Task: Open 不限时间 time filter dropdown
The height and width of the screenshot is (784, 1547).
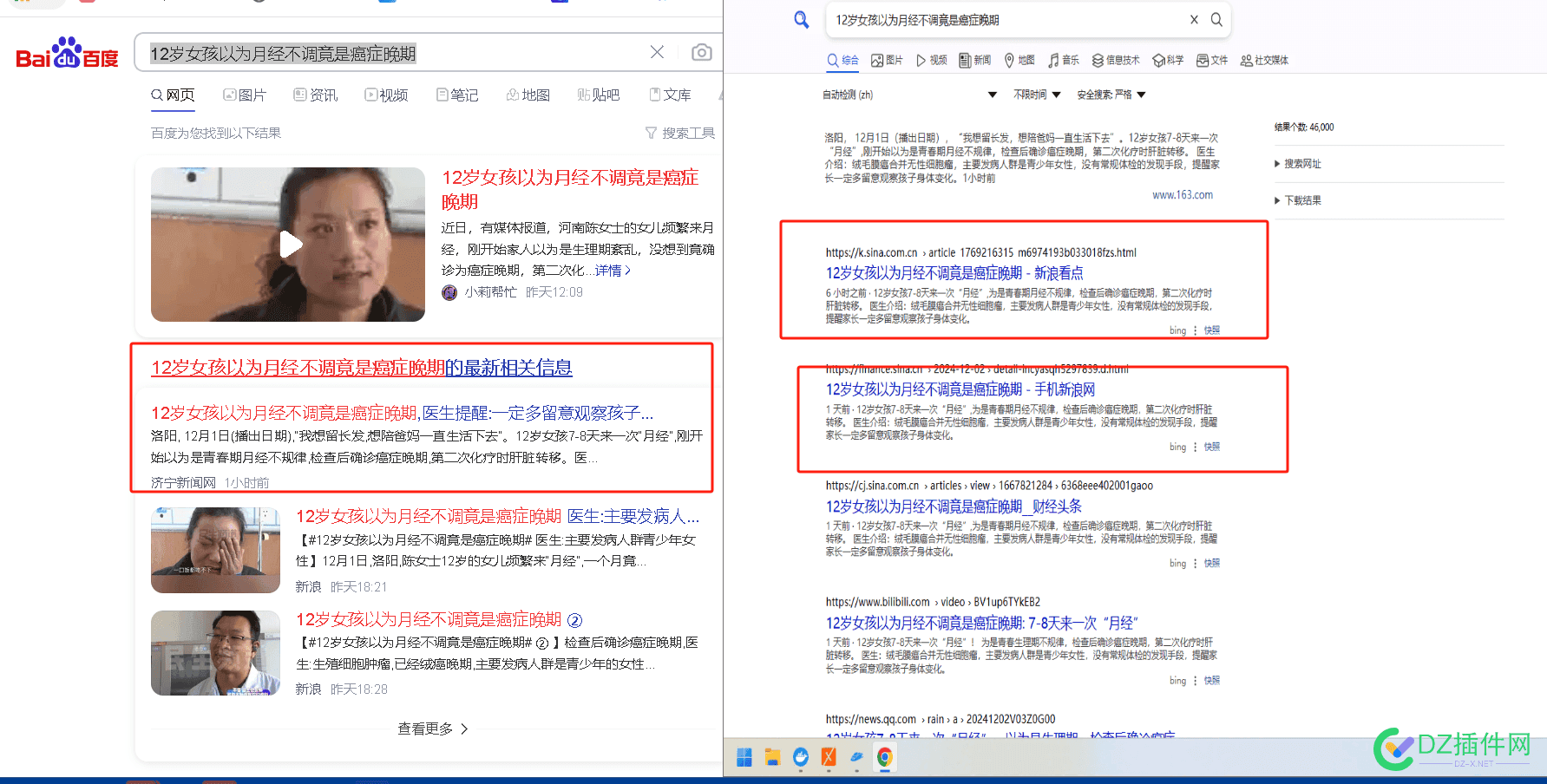Action: coord(1037,95)
